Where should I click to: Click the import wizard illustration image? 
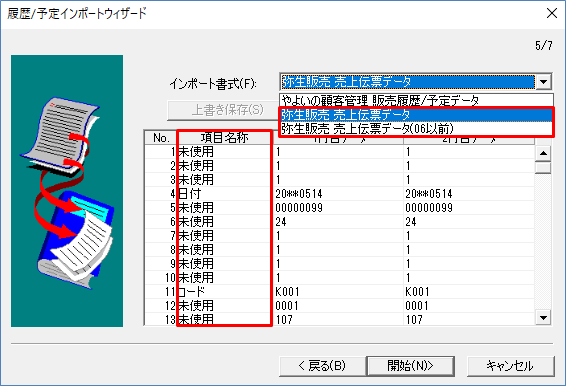coord(67,191)
